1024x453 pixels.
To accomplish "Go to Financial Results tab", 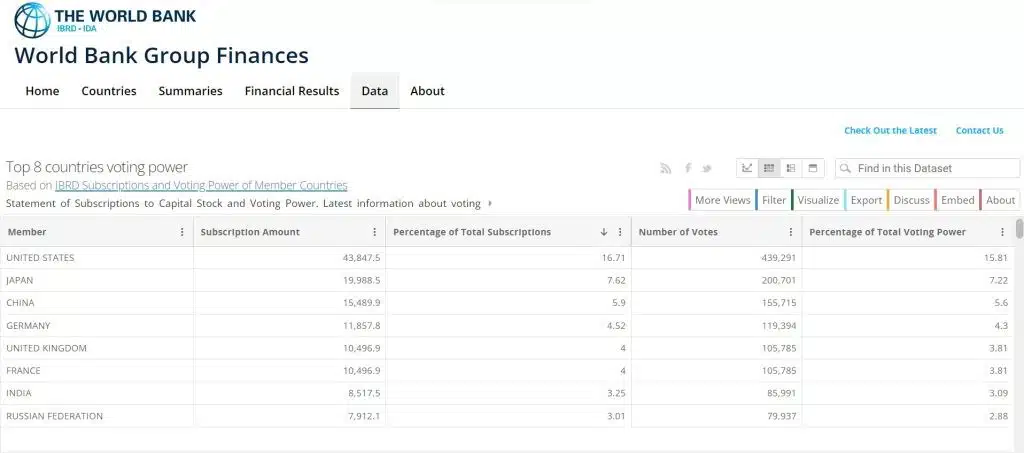I will tap(291, 91).
